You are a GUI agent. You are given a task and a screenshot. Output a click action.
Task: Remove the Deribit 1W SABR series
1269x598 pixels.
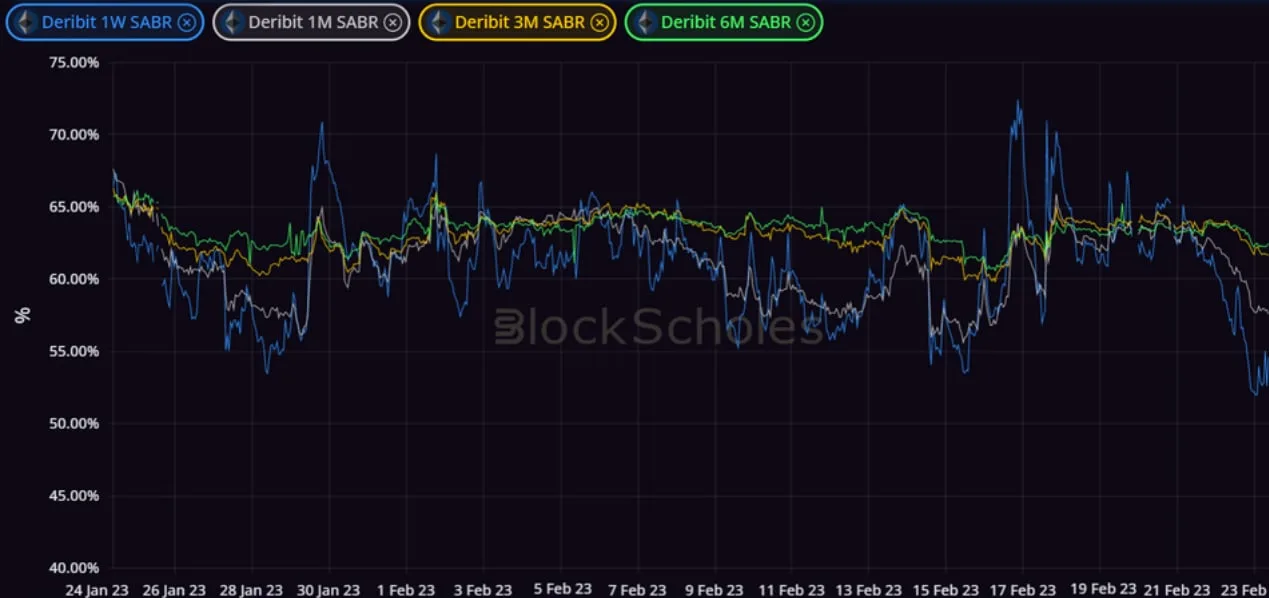coord(187,22)
